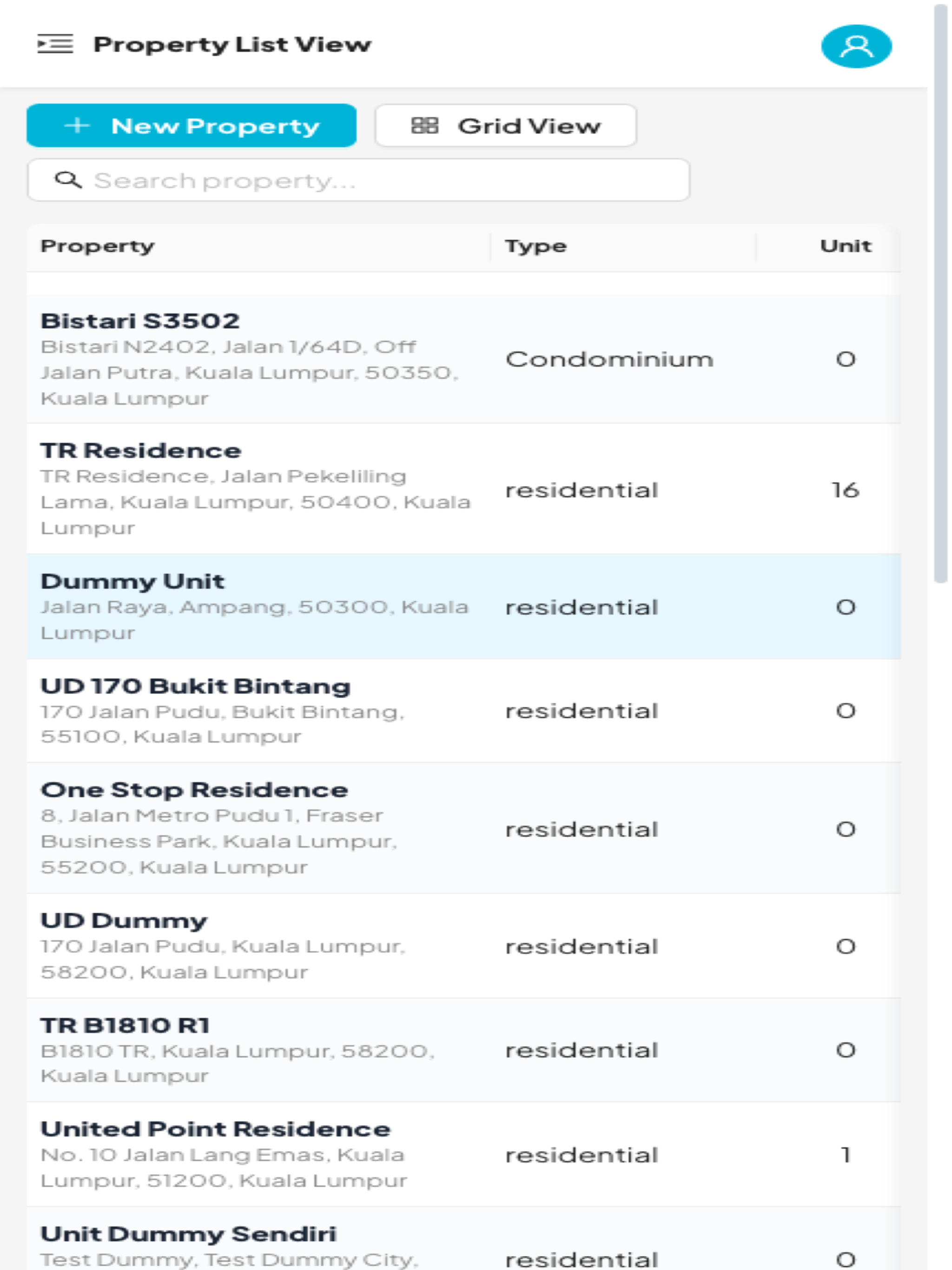
Task: Focus the Search property field
Action: (x=358, y=180)
